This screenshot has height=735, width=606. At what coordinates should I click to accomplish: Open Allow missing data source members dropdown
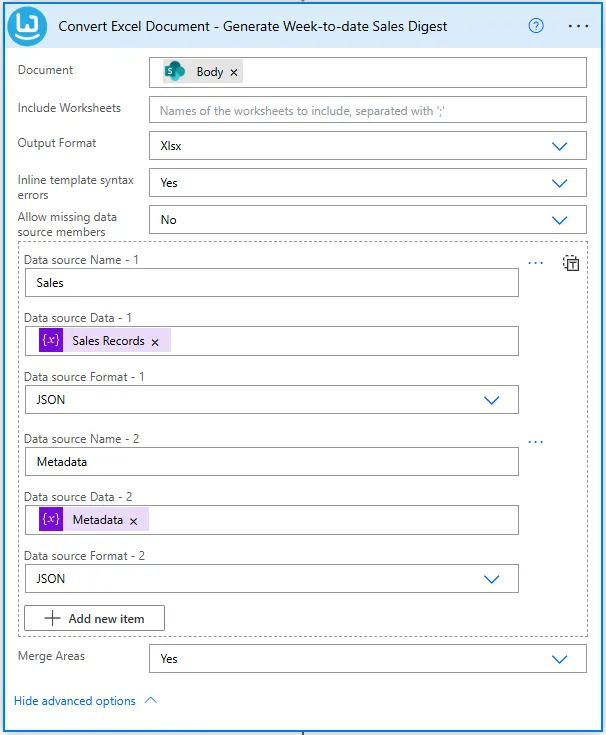(x=368, y=220)
